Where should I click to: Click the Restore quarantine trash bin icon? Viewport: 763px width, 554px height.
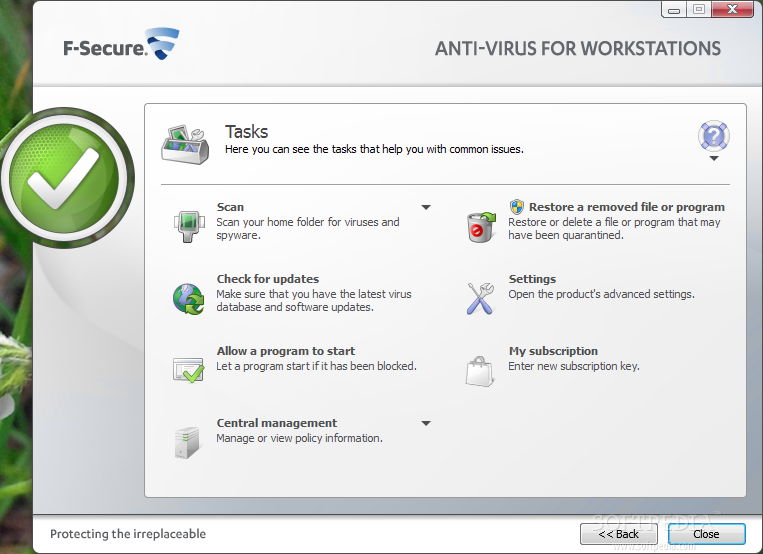[481, 227]
